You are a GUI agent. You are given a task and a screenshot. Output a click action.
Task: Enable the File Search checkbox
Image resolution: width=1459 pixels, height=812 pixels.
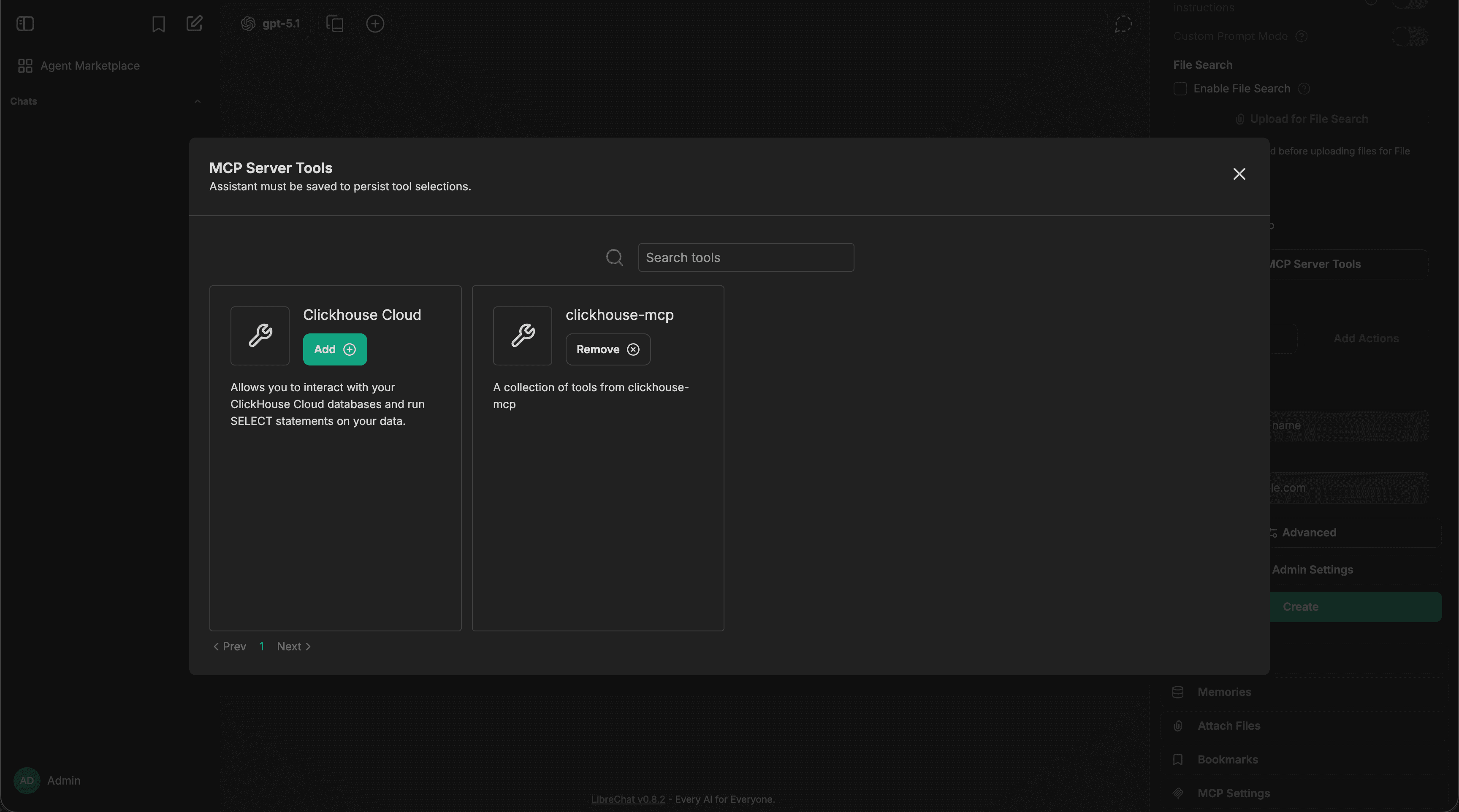(x=1180, y=88)
